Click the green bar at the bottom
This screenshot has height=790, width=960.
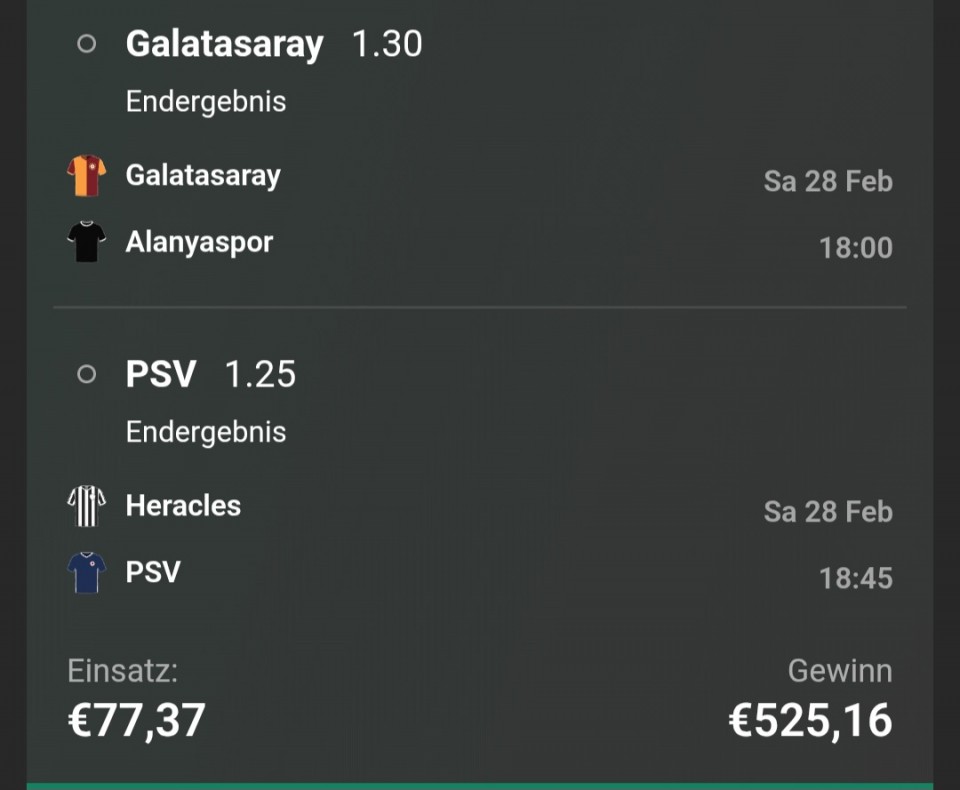pyautogui.click(x=480, y=785)
